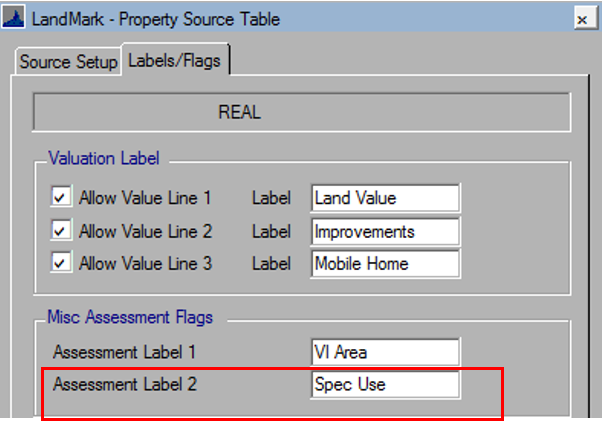Click the Label caption beside Mobile Home

(271, 264)
